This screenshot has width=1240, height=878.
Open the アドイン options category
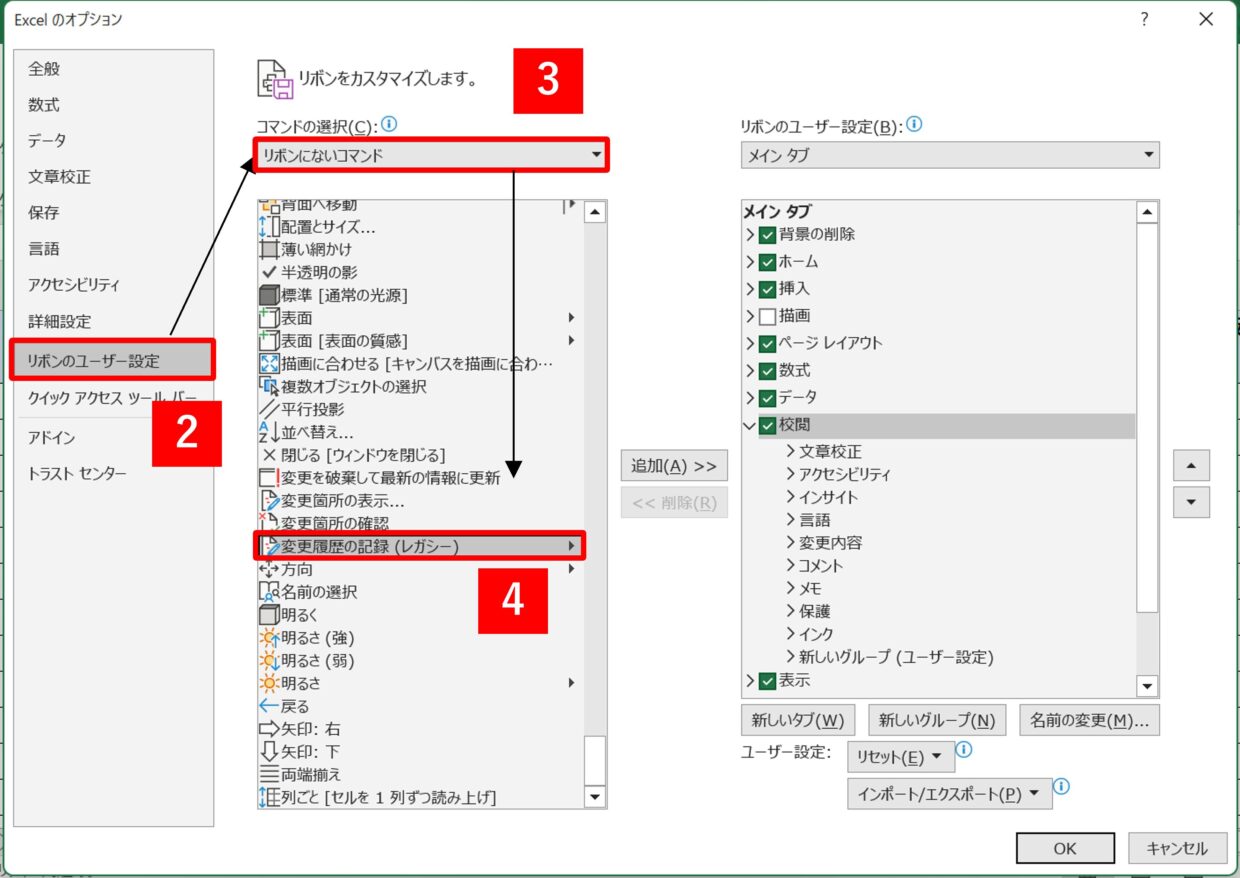[114, 437]
